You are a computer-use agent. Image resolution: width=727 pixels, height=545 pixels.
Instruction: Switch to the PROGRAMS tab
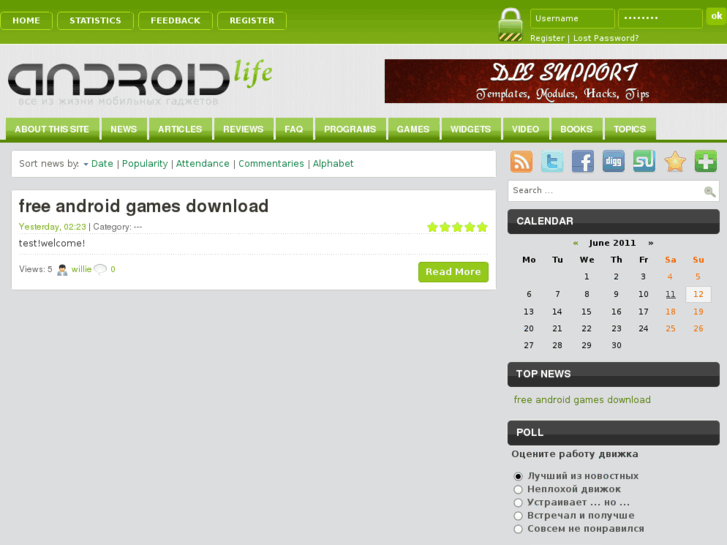tap(350, 129)
